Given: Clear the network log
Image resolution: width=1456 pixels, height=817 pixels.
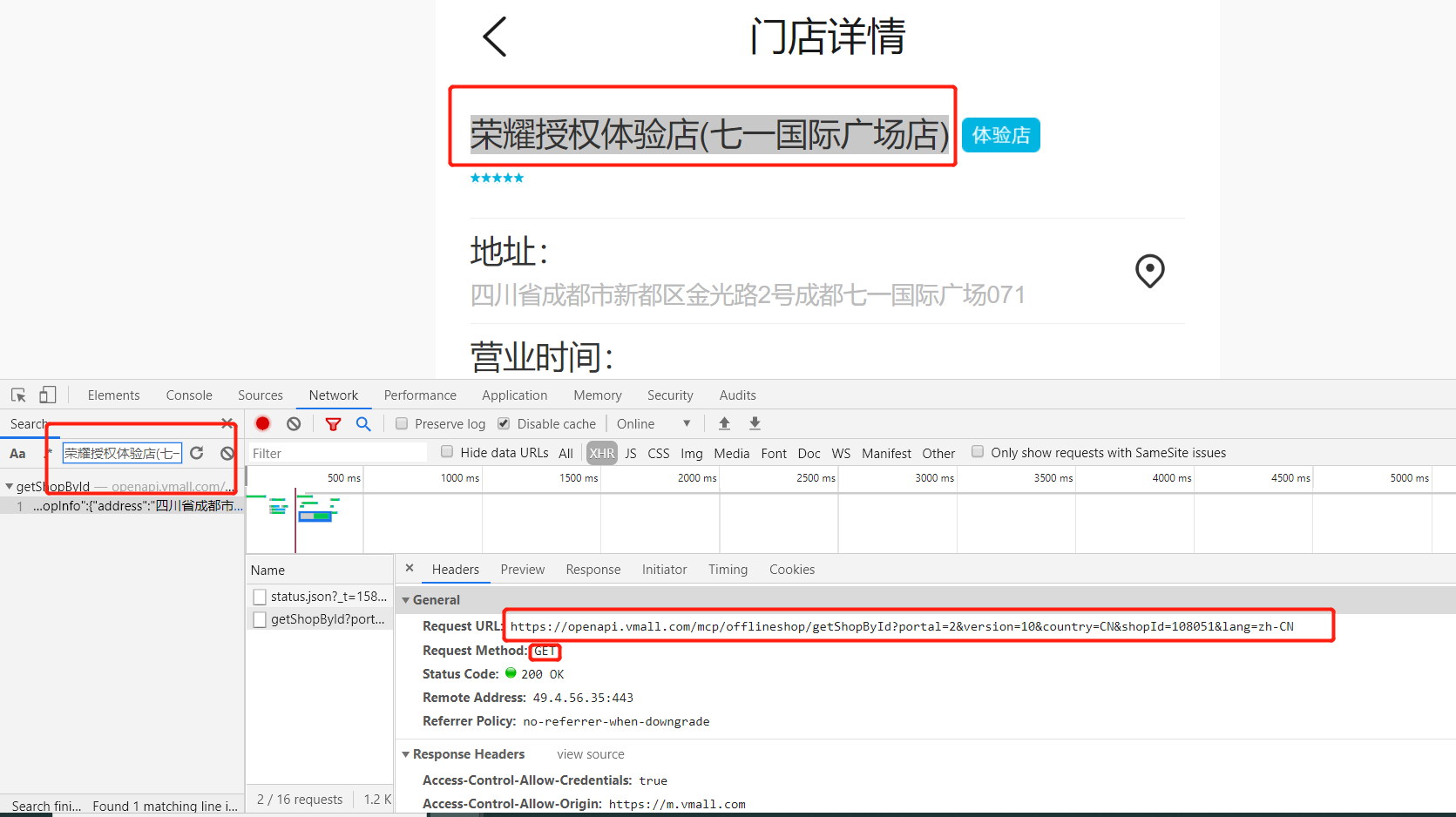Looking at the screenshot, I should coord(294,423).
